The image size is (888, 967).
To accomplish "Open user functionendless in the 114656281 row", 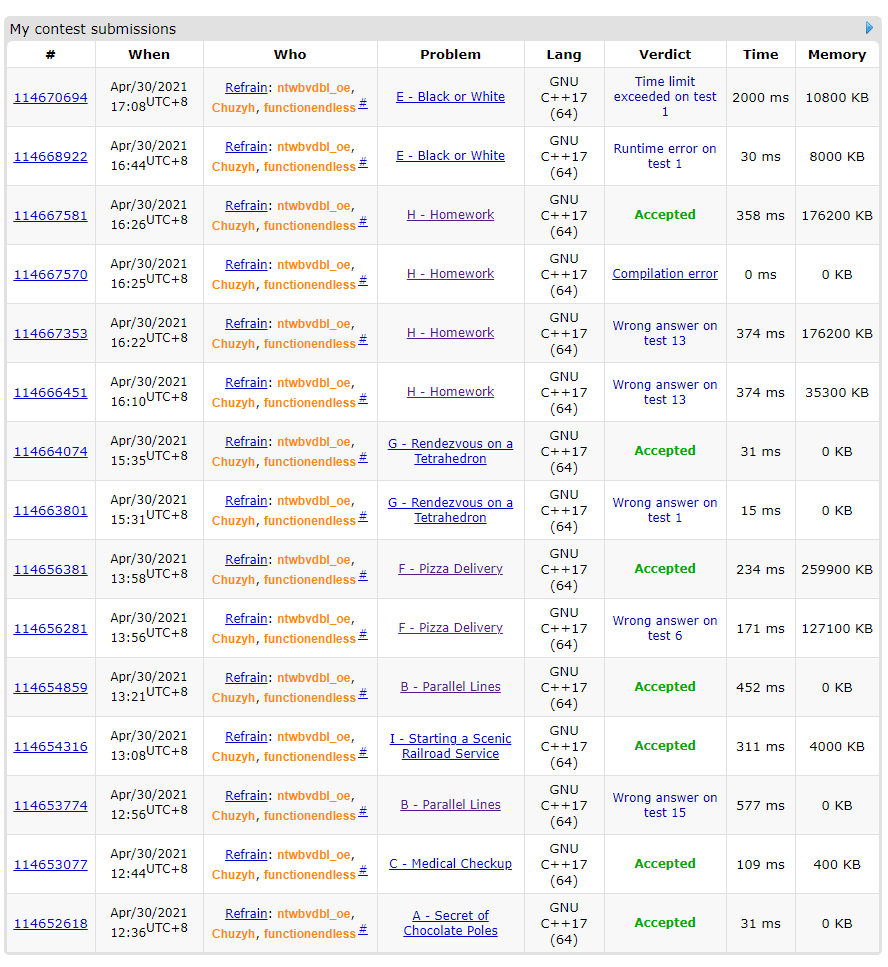I will click(x=310, y=639).
